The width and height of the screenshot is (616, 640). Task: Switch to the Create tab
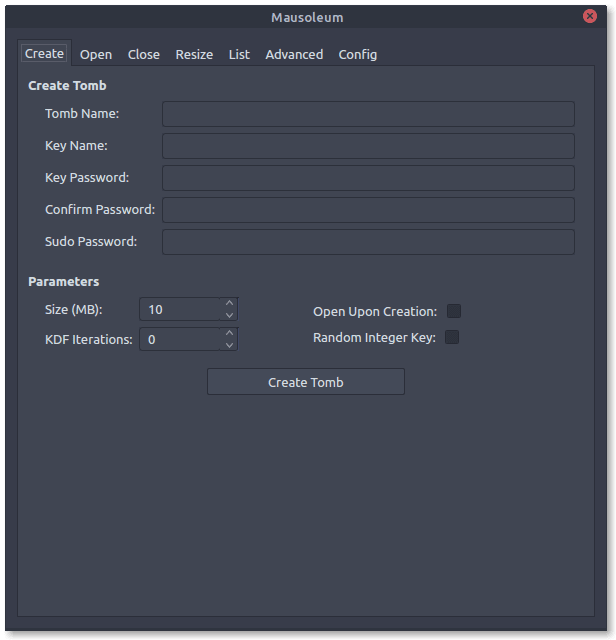tap(44, 53)
